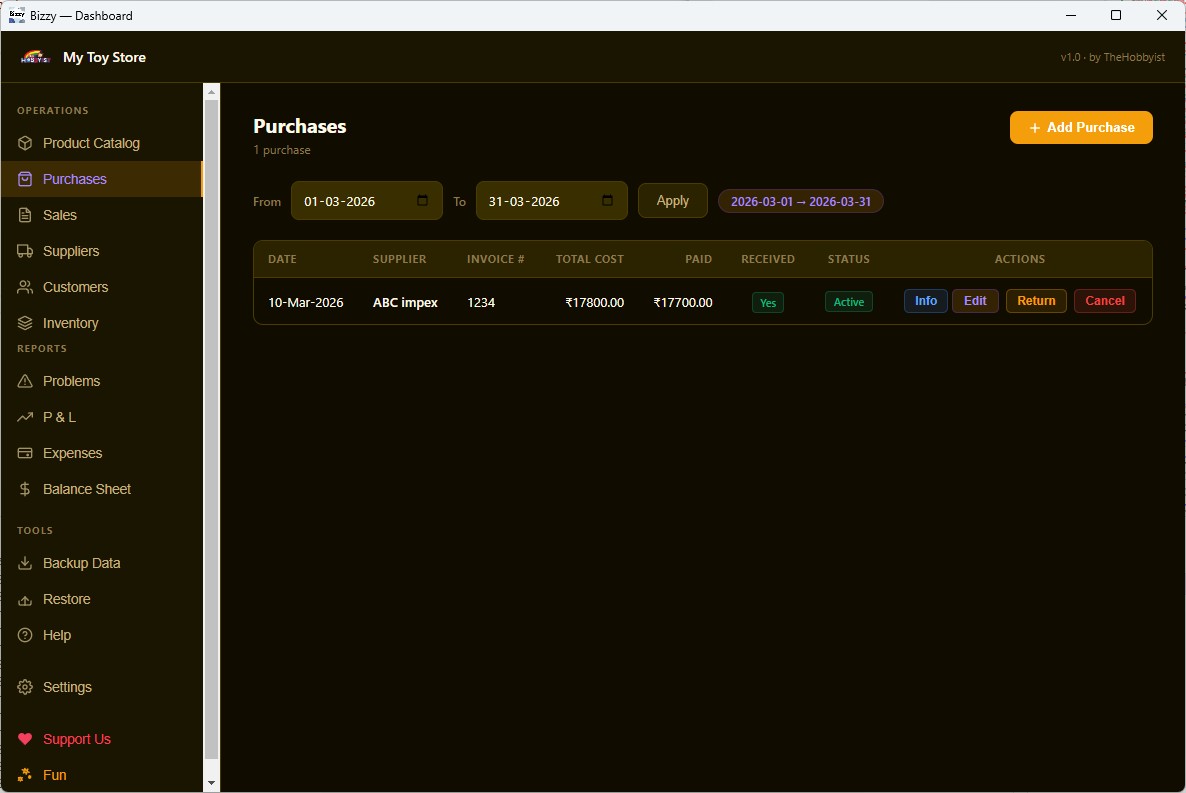Click the Customers people icon
This screenshot has width=1186, height=793.
coord(25,287)
